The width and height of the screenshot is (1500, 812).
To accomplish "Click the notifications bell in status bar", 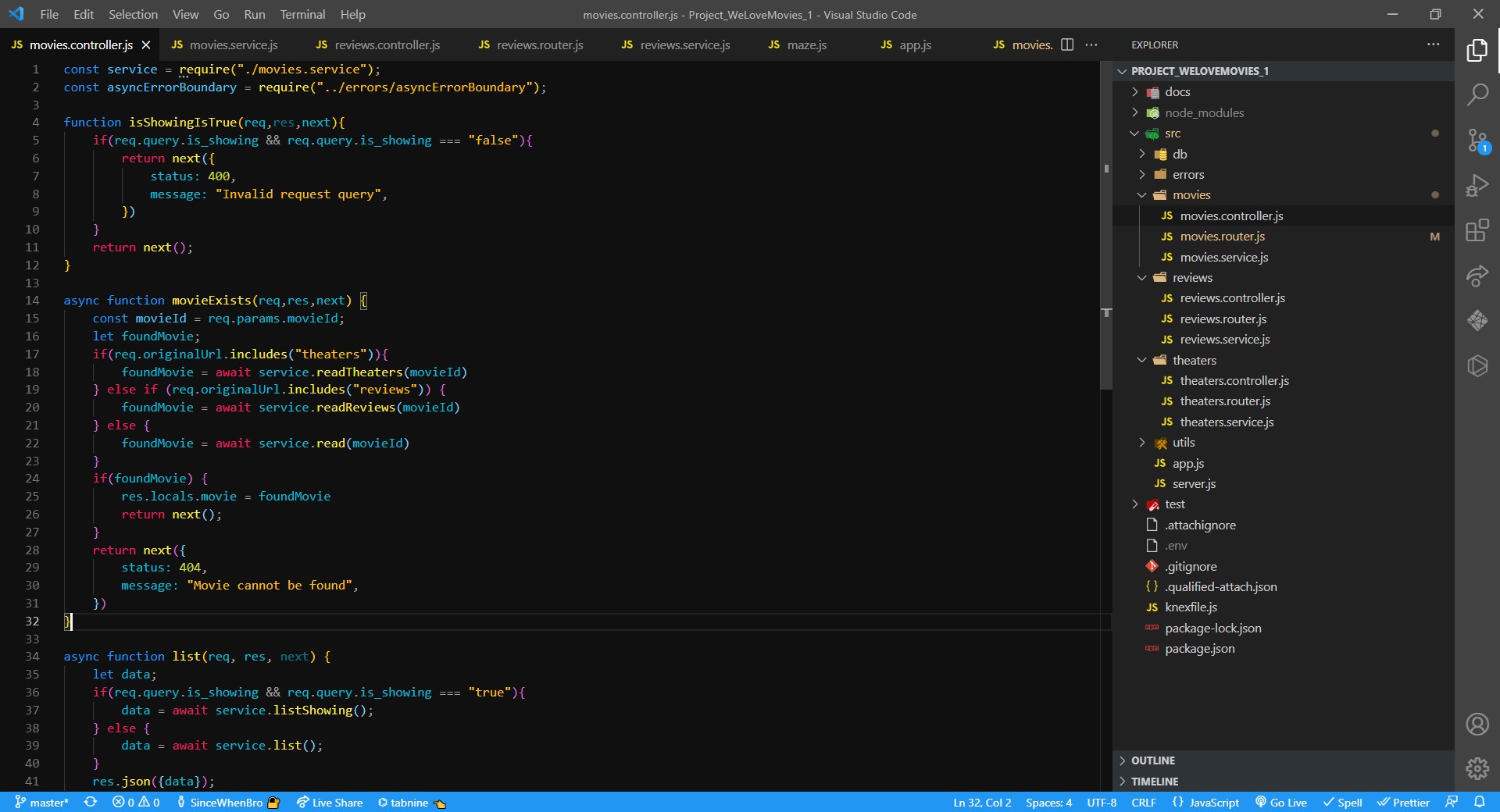I will pyautogui.click(x=1480, y=802).
